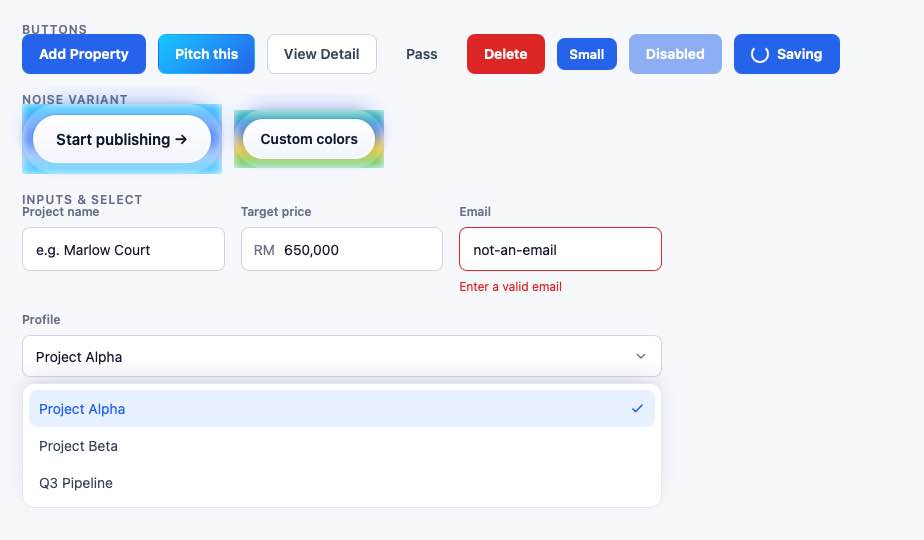Focus the Project name input field

[x=123, y=249]
